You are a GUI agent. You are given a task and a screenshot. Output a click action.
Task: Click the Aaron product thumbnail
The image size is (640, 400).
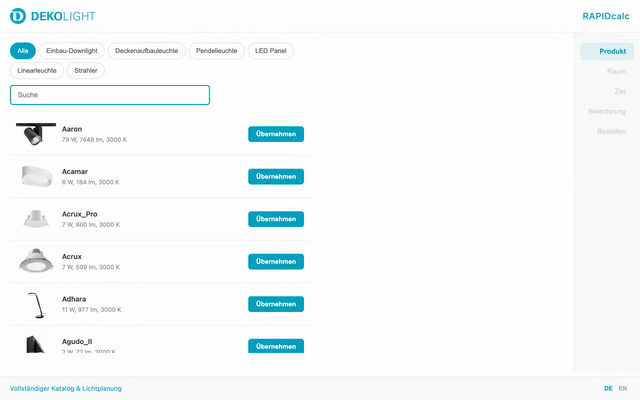[x=36, y=133]
